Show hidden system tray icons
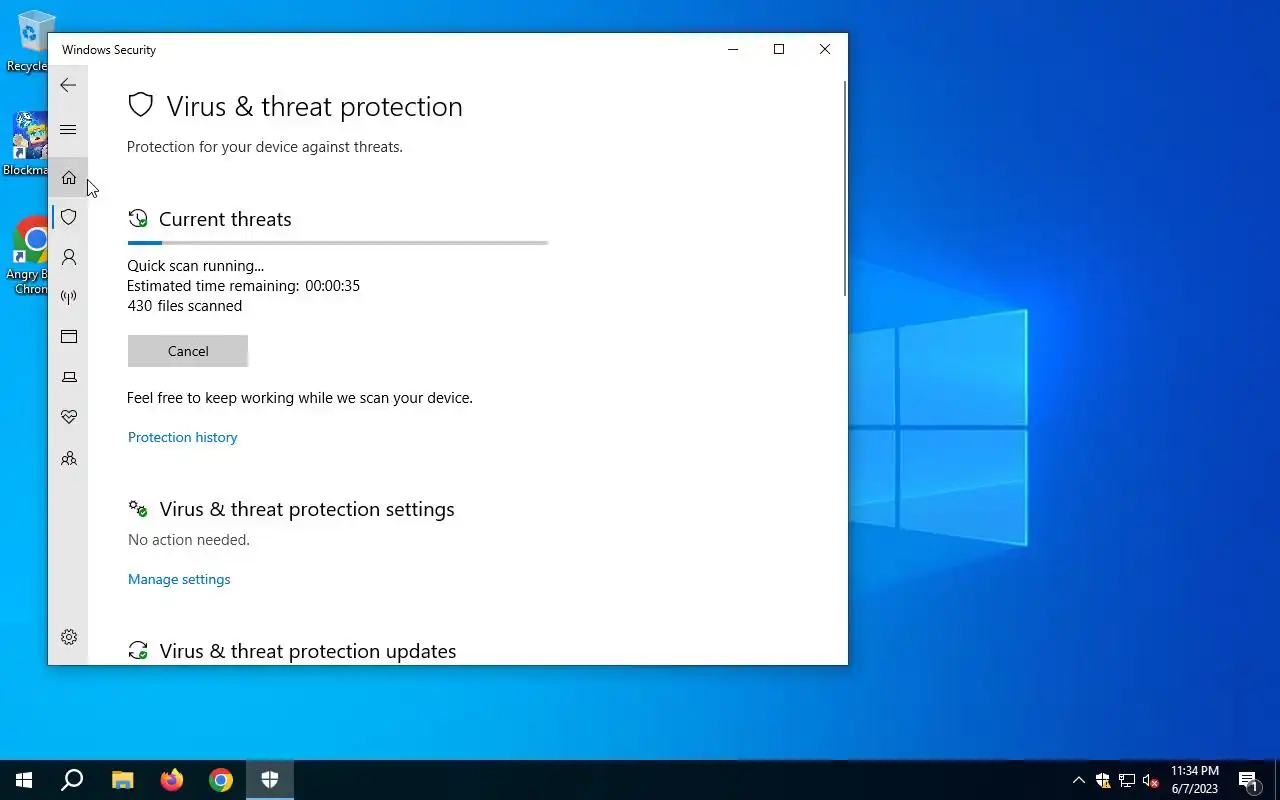 point(1078,780)
